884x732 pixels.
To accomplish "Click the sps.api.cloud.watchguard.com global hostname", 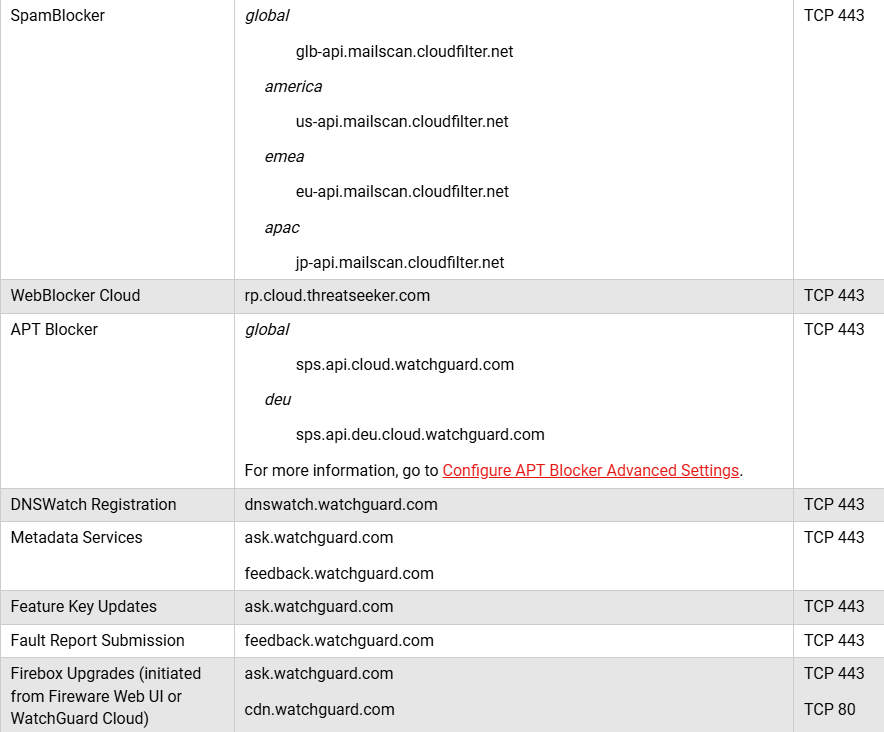I will click(404, 364).
